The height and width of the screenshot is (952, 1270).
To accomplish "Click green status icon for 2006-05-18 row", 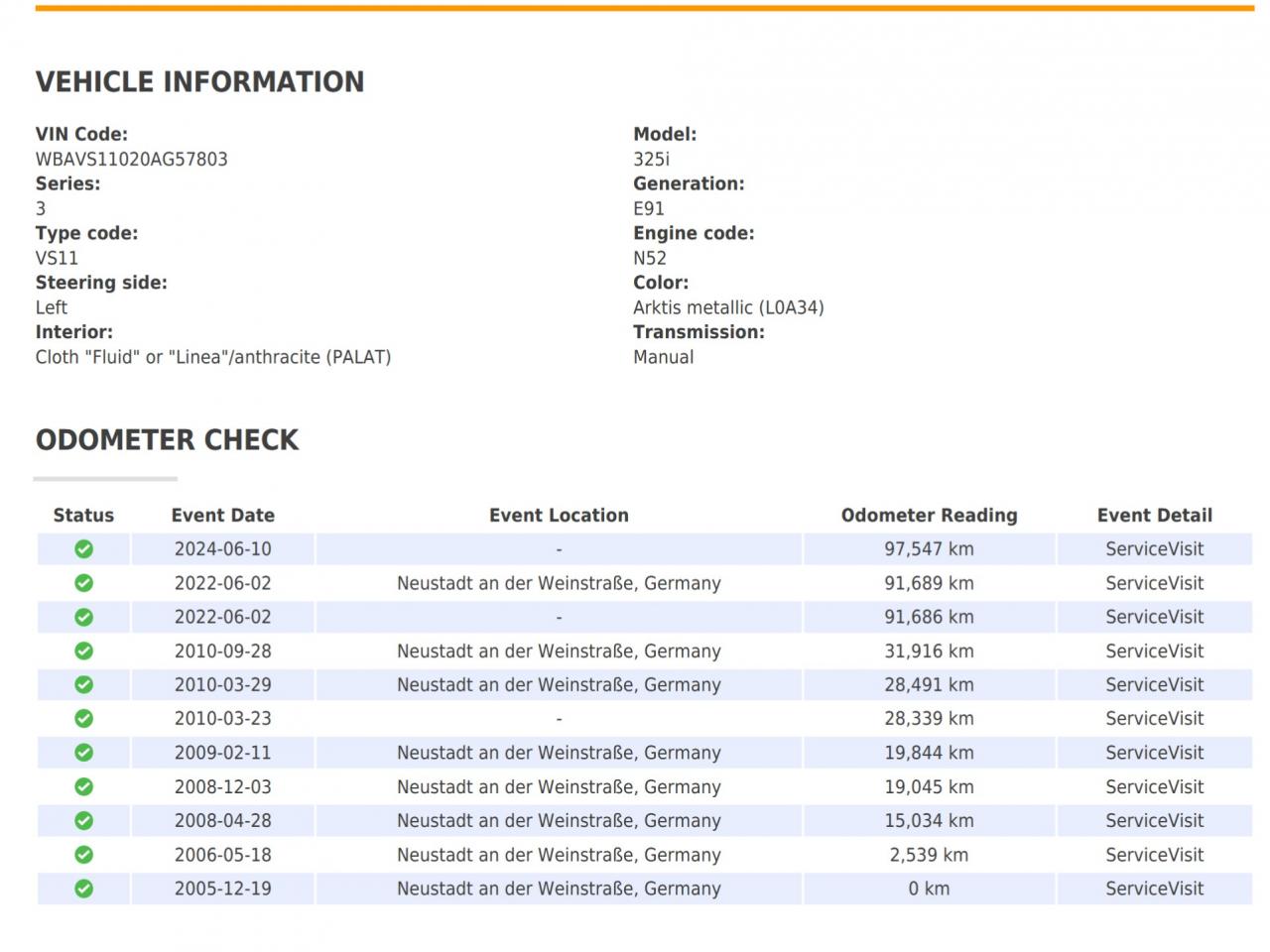I will [84, 855].
